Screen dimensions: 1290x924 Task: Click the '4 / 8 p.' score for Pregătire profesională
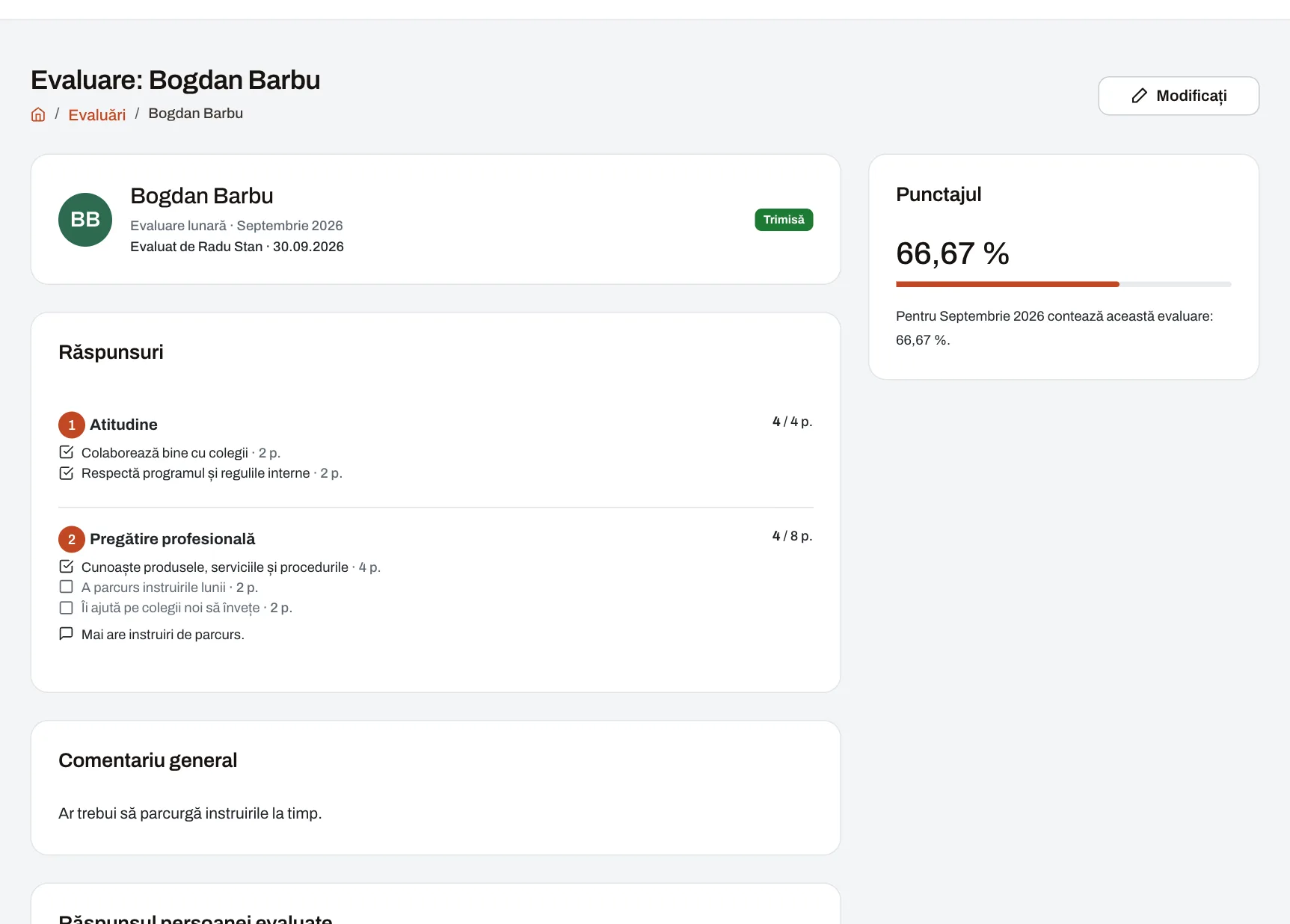coord(792,536)
